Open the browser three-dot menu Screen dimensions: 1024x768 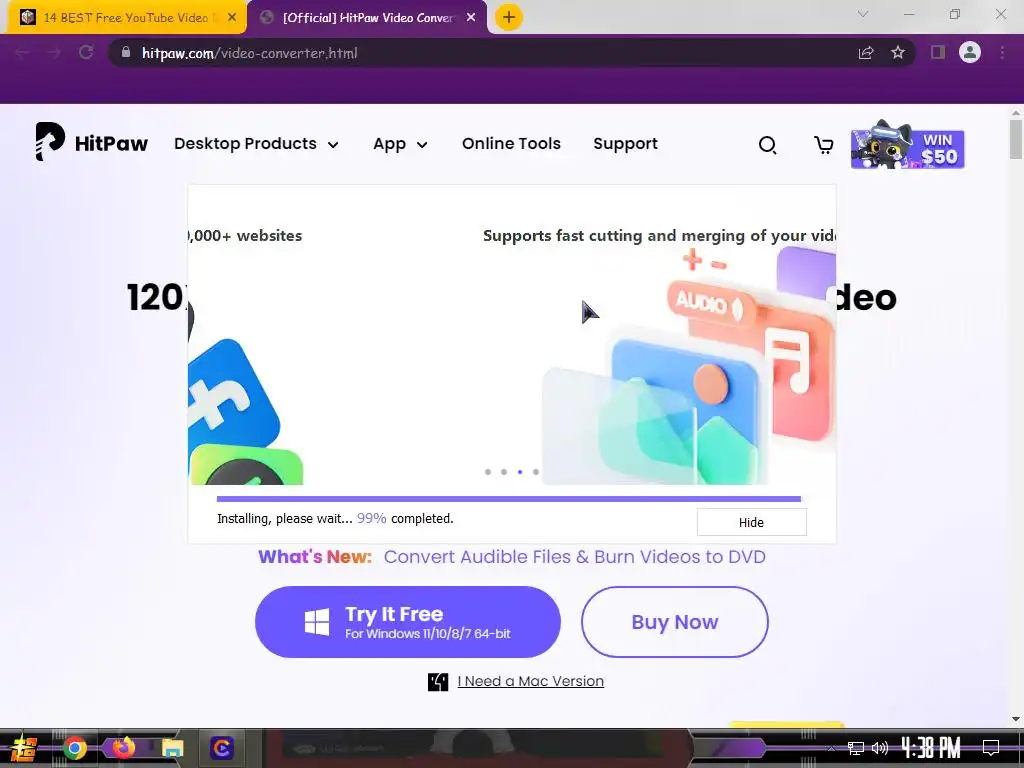1002,52
